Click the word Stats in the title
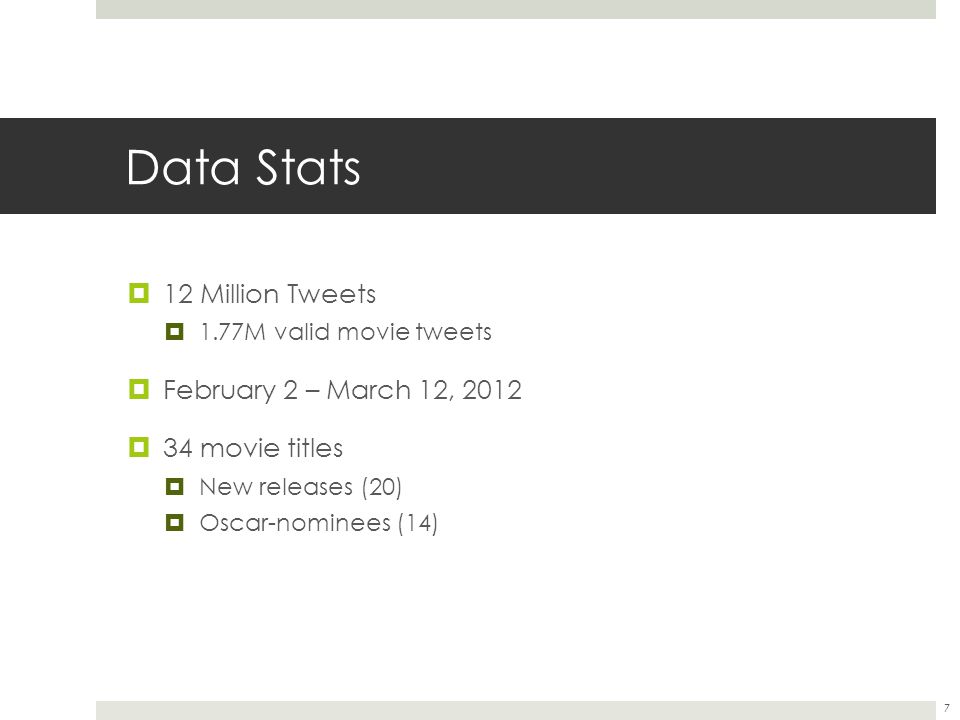The width and height of the screenshot is (960, 720). point(307,167)
